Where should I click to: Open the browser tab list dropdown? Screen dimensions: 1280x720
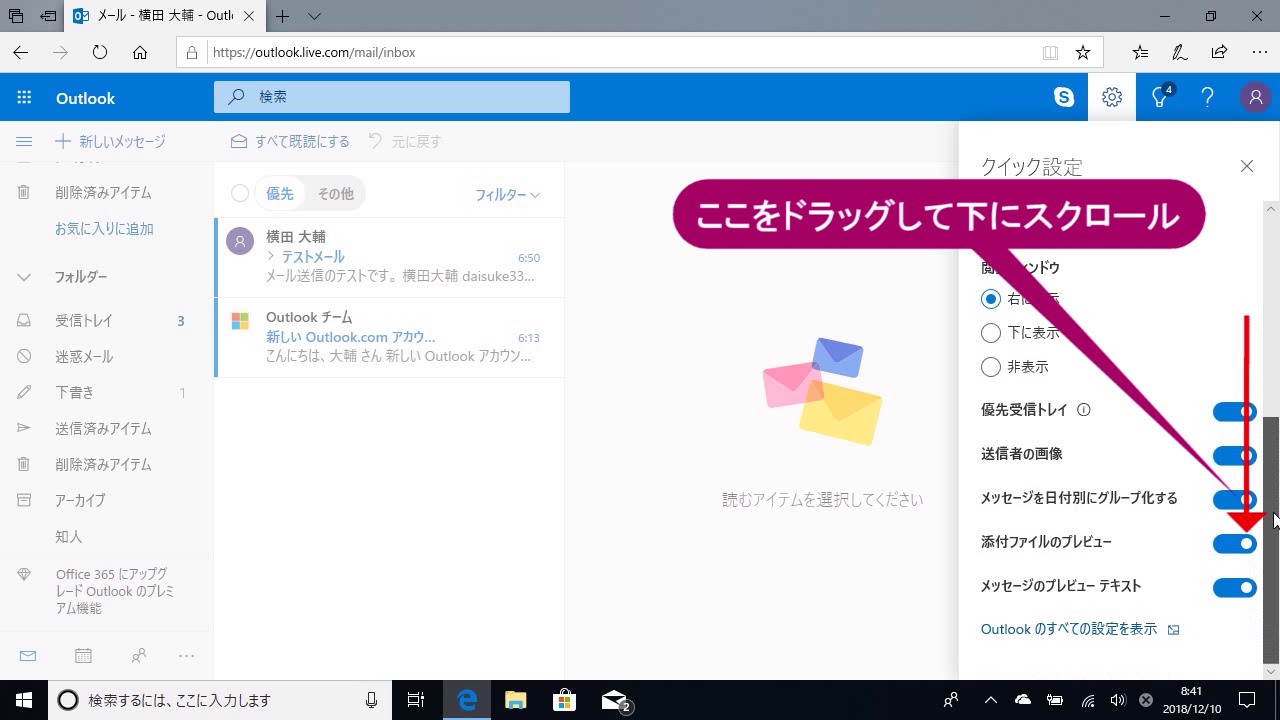coord(315,16)
